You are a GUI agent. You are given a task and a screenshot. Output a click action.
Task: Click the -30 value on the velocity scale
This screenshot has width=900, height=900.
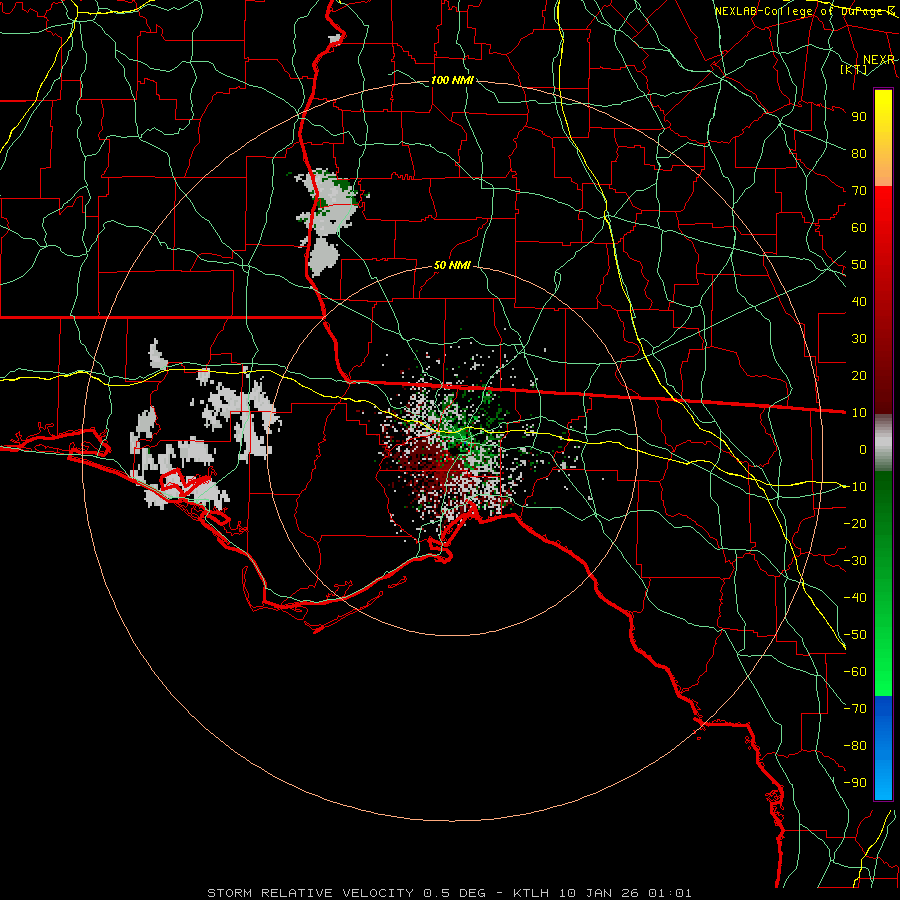pyautogui.click(x=855, y=561)
